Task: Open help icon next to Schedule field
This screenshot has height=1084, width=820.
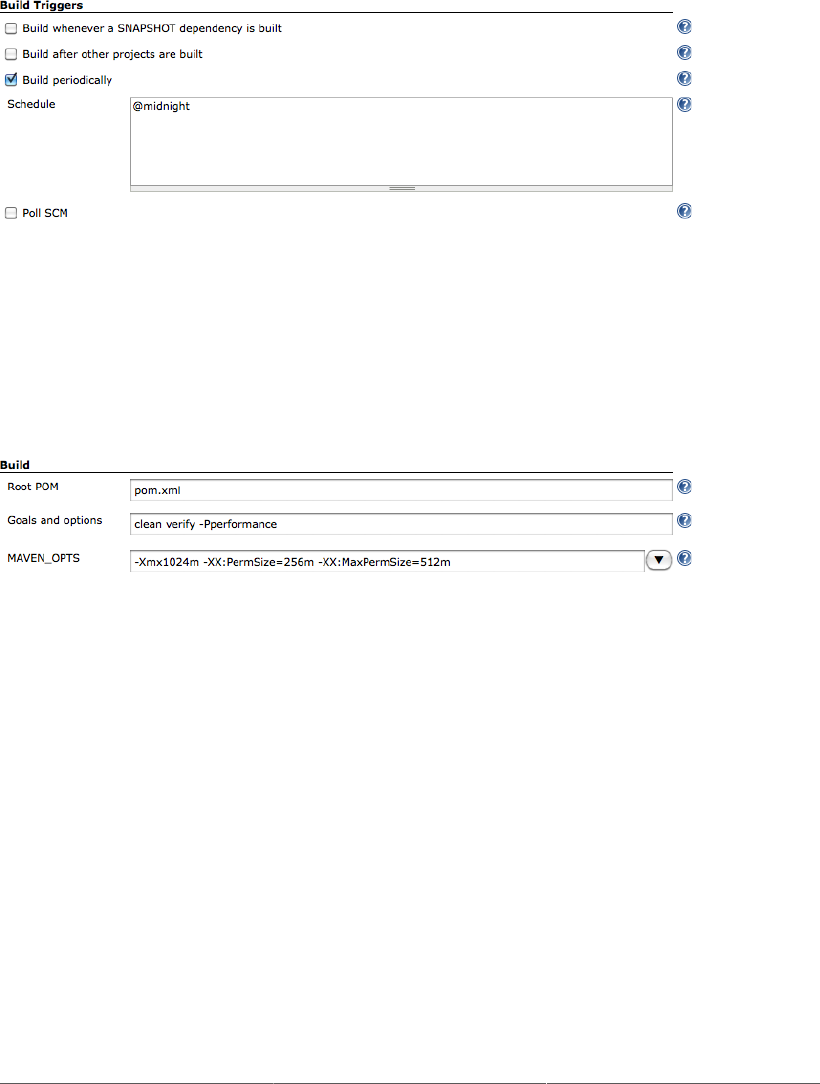Action: pyautogui.click(x=684, y=104)
